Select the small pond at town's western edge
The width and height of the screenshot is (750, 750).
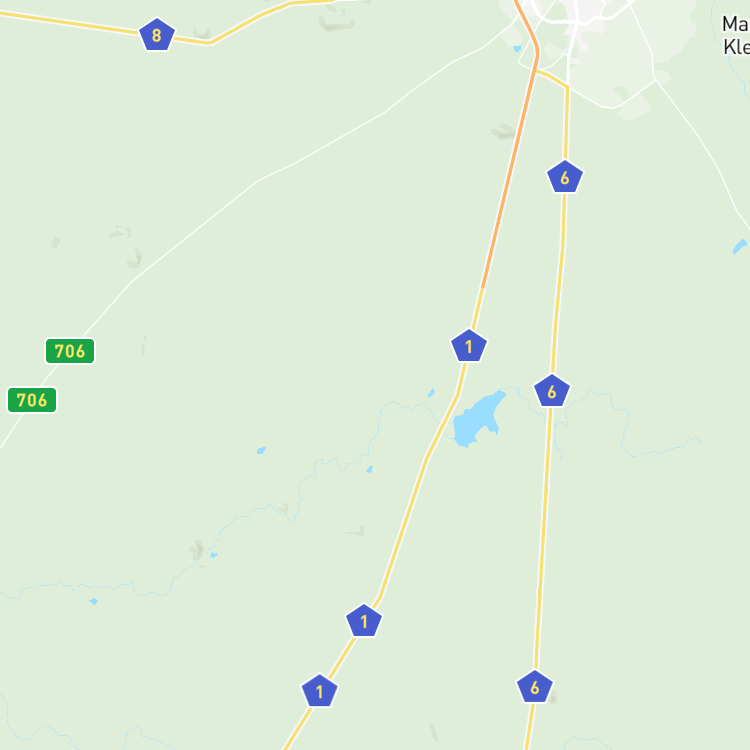[x=517, y=48]
